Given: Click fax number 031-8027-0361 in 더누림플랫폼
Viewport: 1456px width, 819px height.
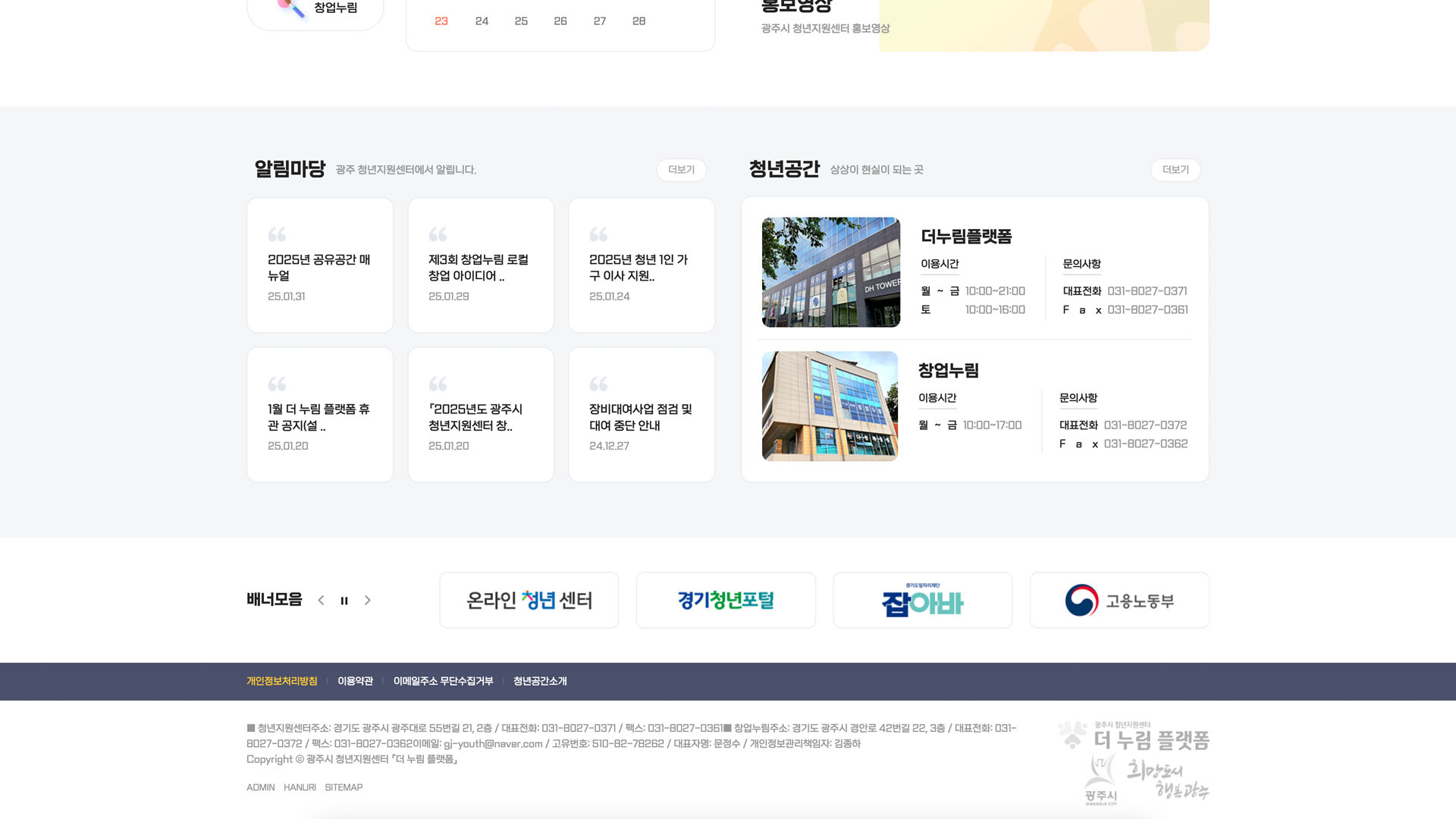Looking at the screenshot, I should [1147, 309].
